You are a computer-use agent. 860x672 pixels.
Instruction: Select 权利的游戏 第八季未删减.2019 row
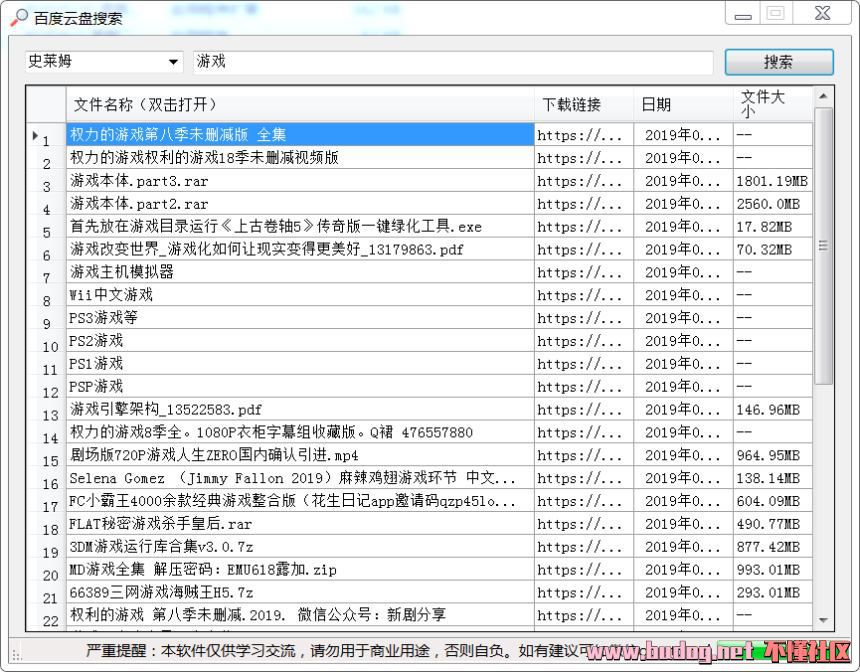(300, 615)
